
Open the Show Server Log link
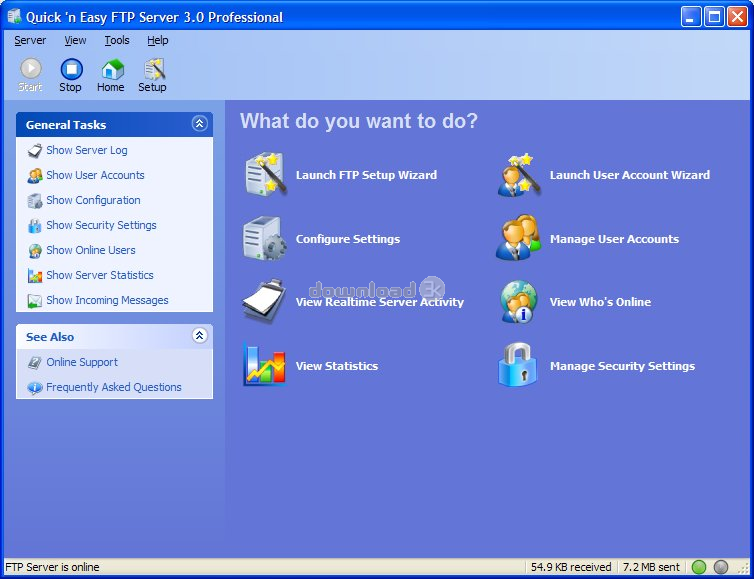pyautogui.click(x=87, y=151)
